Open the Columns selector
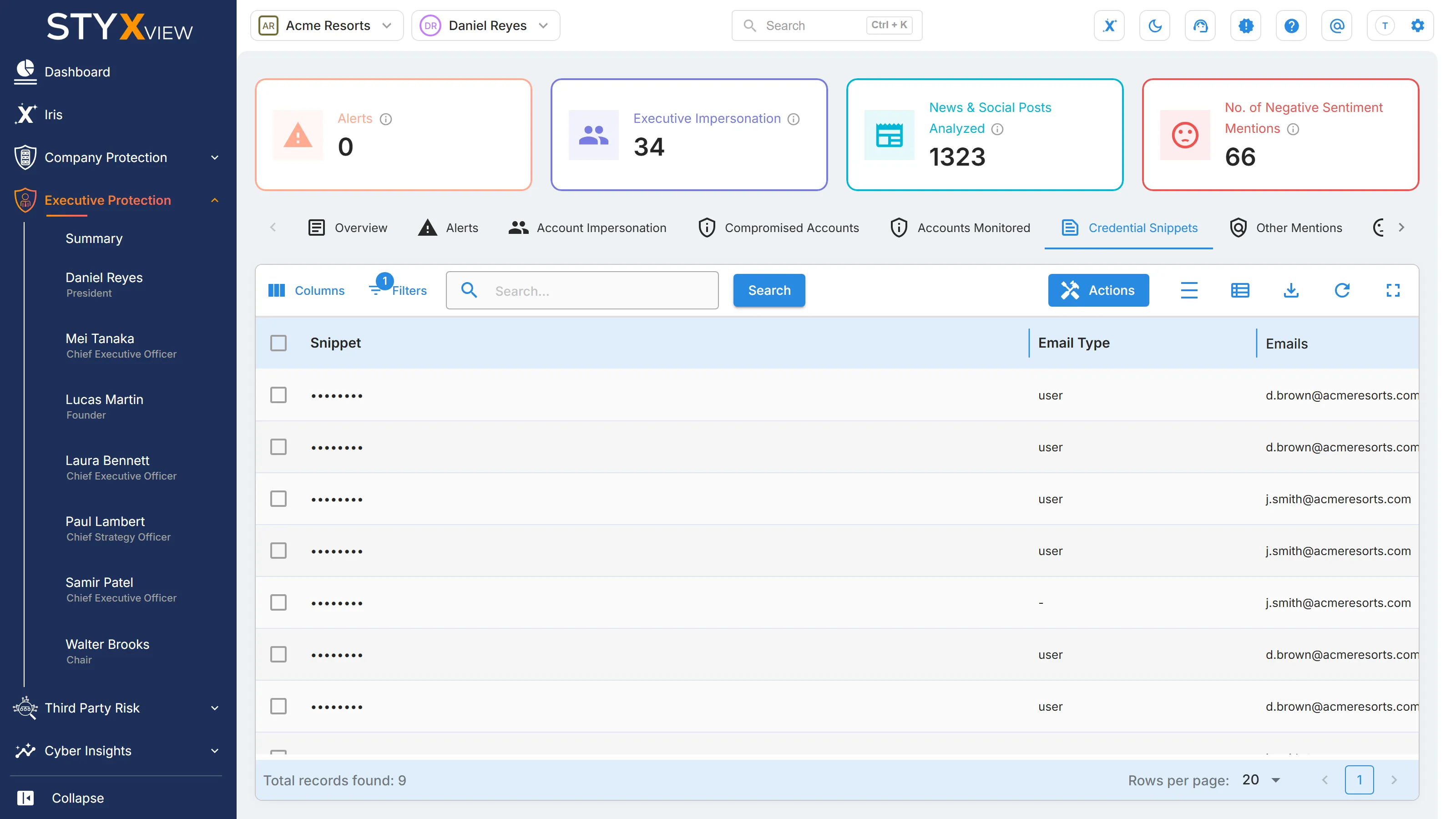This screenshot has width=1456, height=819. click(306, 291)
